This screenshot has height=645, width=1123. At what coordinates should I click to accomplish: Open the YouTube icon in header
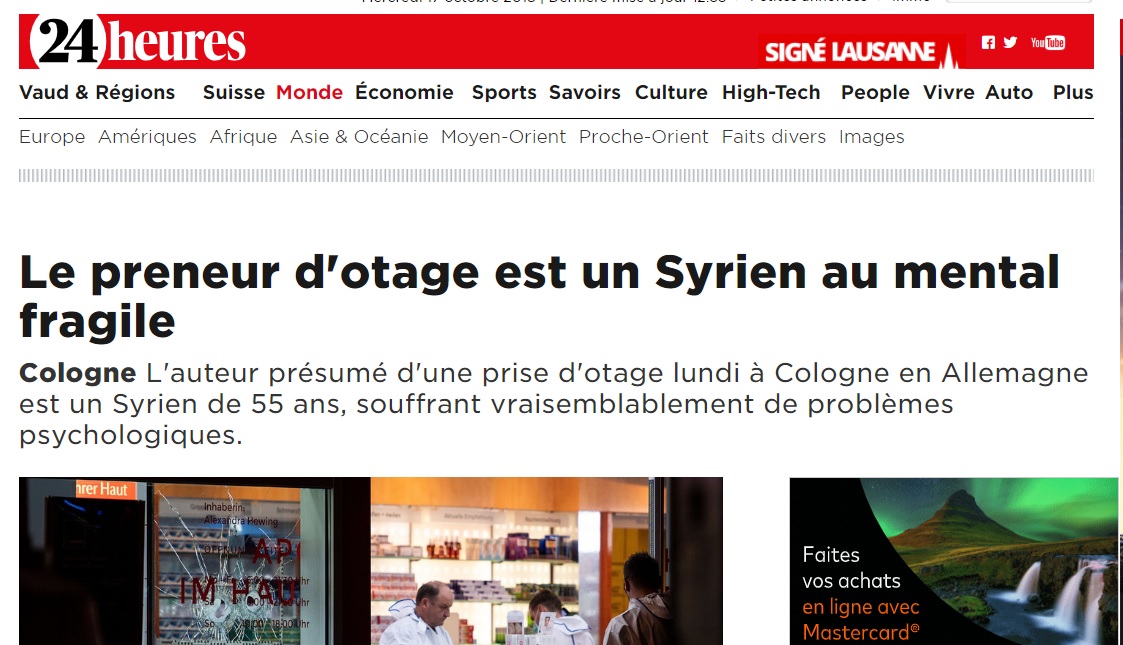pyautogui.click(x=1048, y=43)
